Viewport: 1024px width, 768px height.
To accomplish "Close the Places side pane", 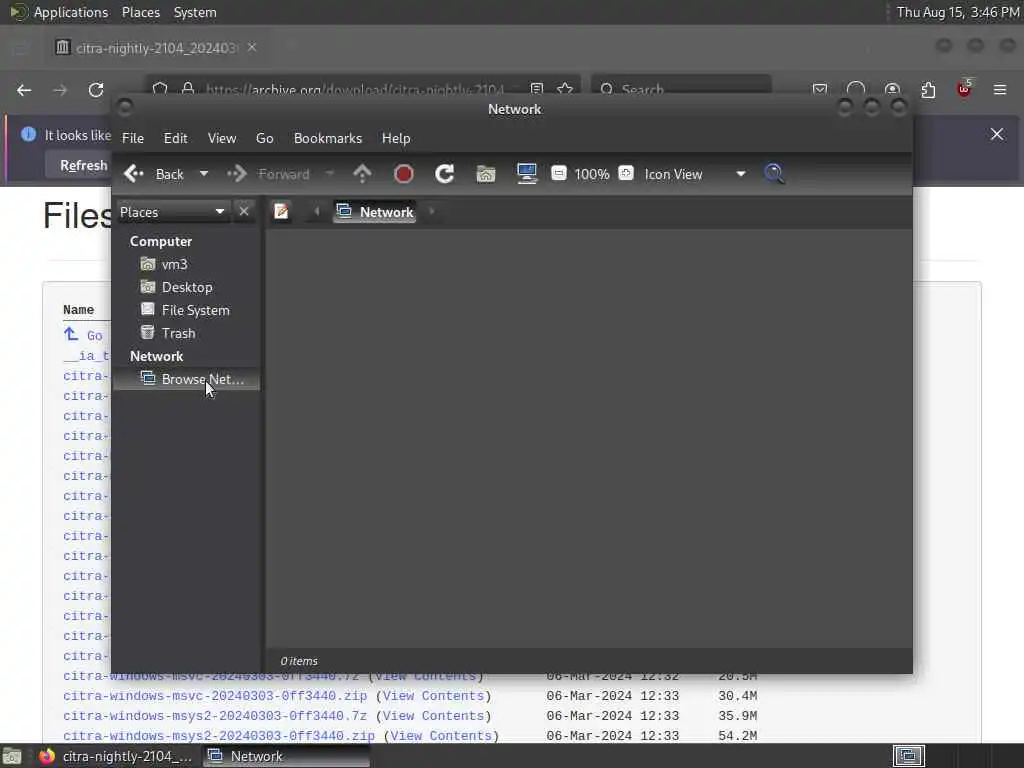I will [244, 212].
